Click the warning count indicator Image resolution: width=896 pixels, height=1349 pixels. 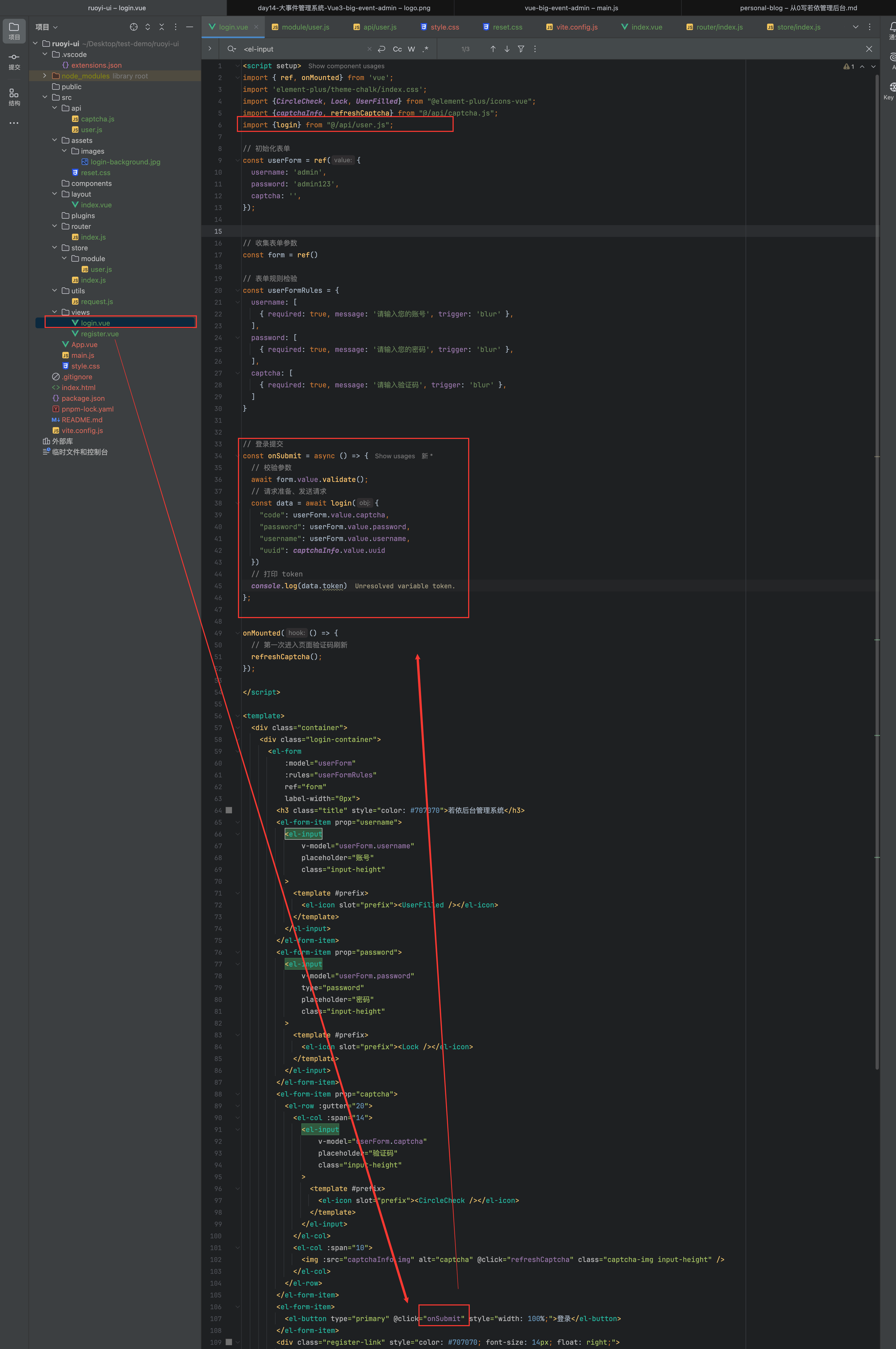coord(848,67)
